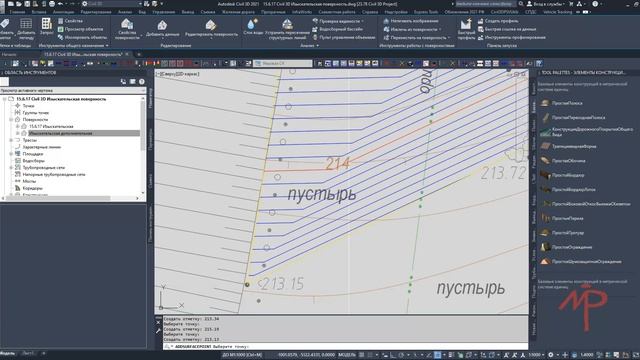Viewport: 640px width, 360px height.
Task: Expand the 15.6.17 Изыскательская surface node
Action: click(18, 127)
